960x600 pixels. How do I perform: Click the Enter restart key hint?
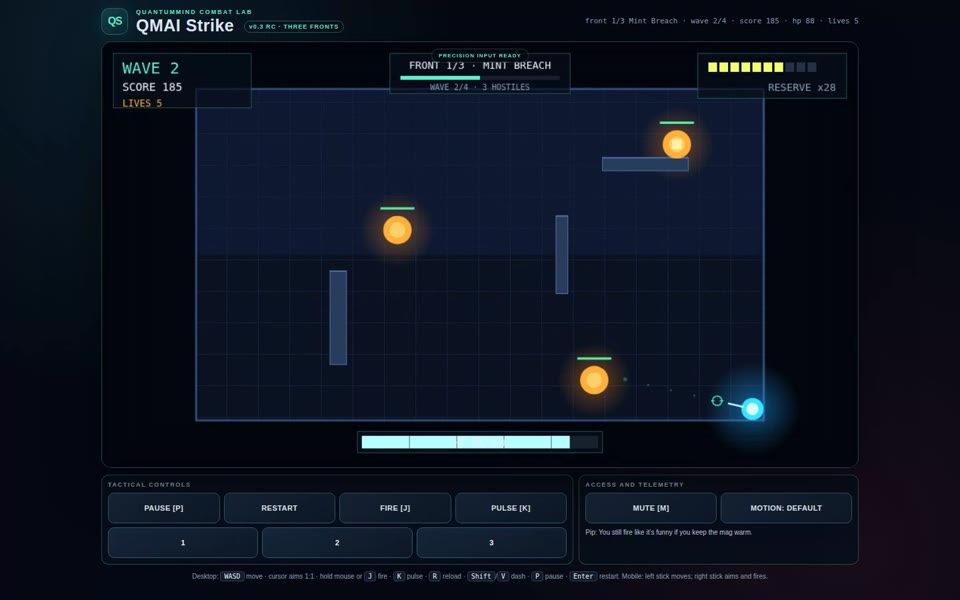(x=583, y=576)
